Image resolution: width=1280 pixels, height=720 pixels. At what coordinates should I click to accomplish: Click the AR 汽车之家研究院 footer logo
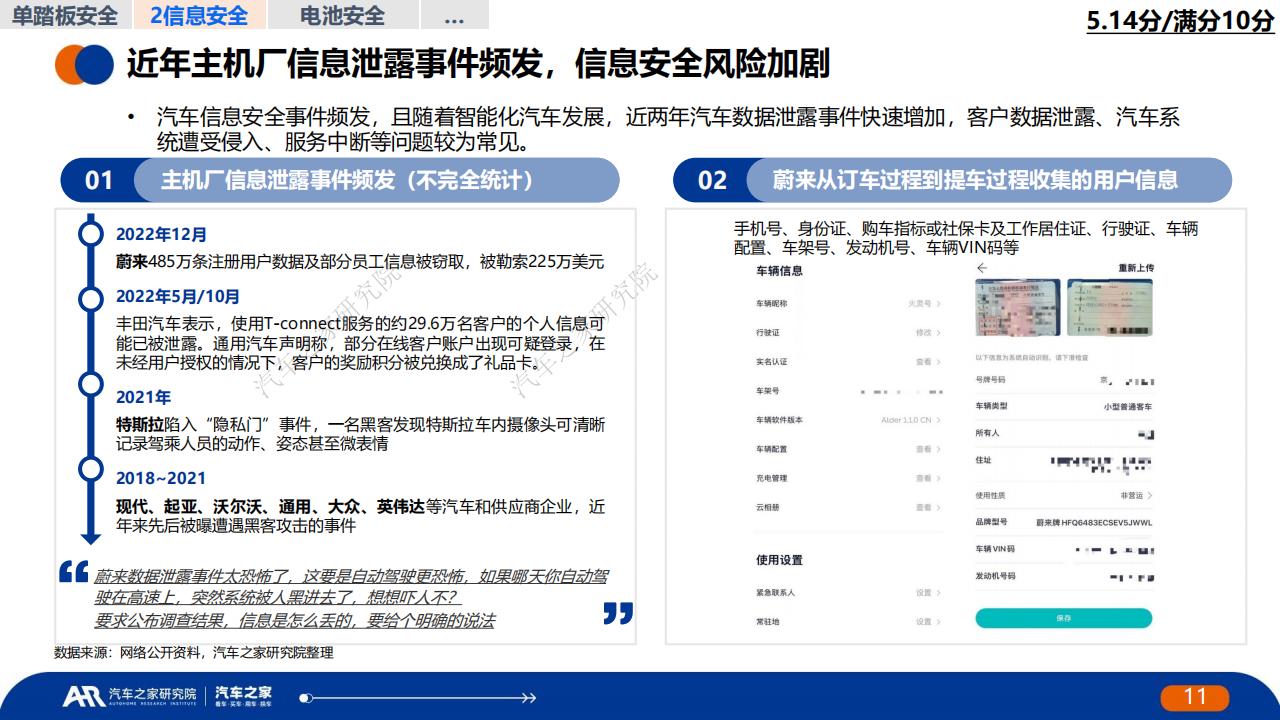(130, 697)
